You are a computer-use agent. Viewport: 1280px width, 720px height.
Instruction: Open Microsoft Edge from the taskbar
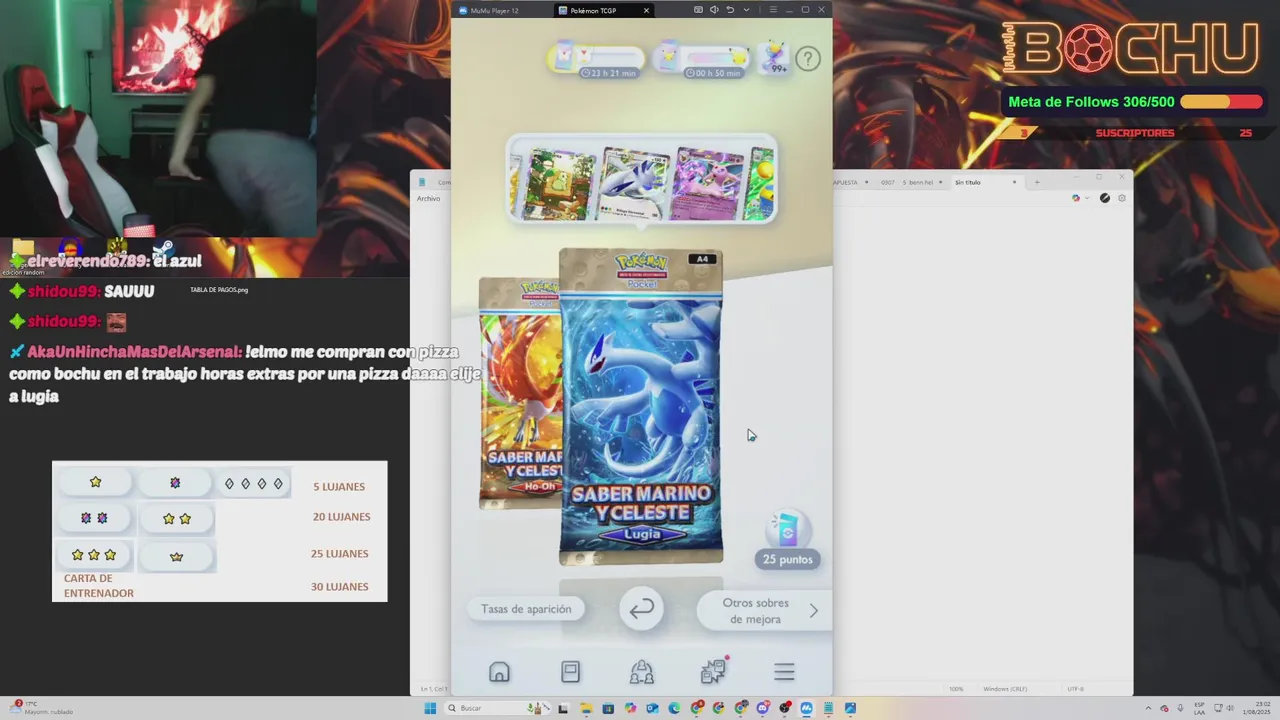[674, 708]
